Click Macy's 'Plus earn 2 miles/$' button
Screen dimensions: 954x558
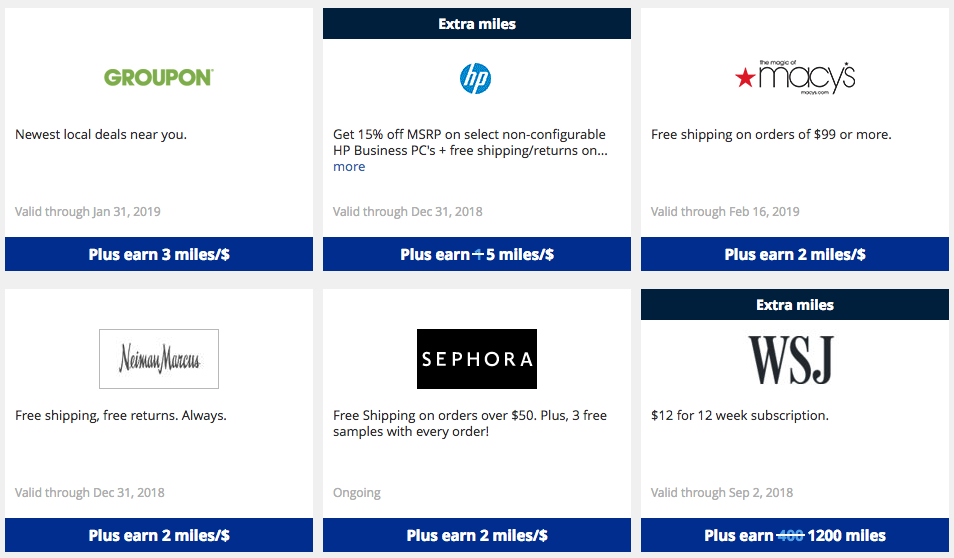(x=795, y=254)
